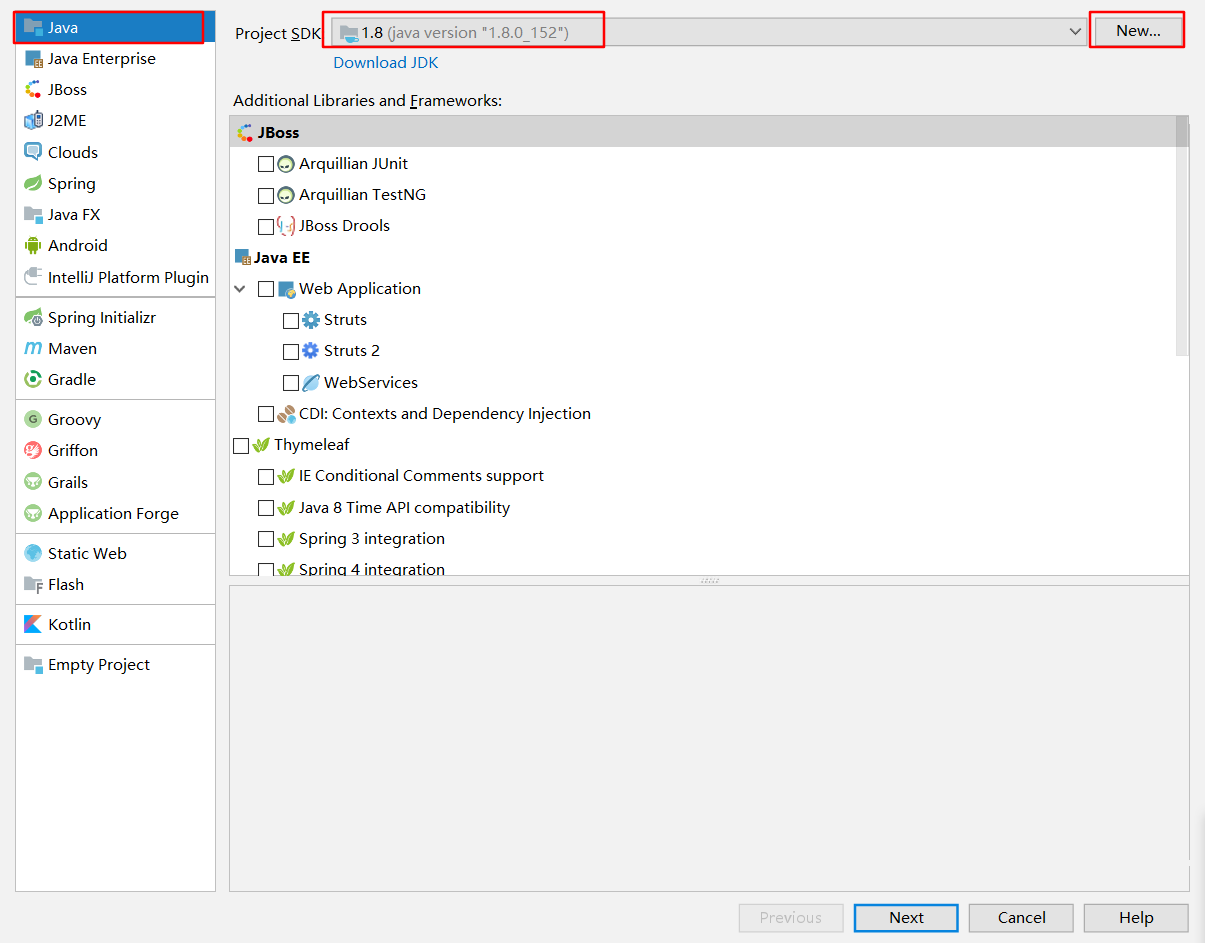Click the frameworks list vertical scrollbar
Screen dimensions: 1205x943
click(1182, 236)
